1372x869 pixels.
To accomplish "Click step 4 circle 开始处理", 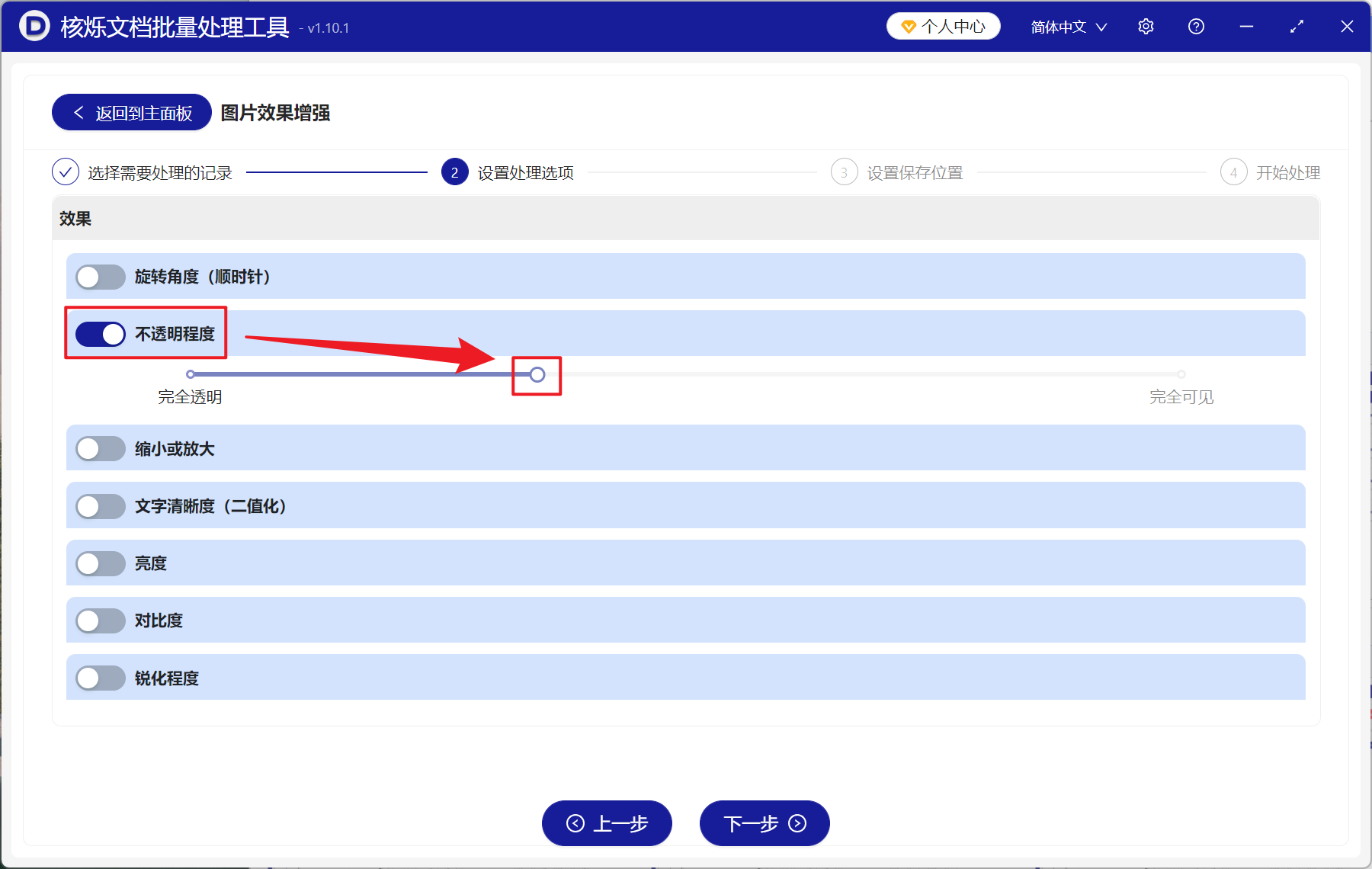I will (1233, 172).
